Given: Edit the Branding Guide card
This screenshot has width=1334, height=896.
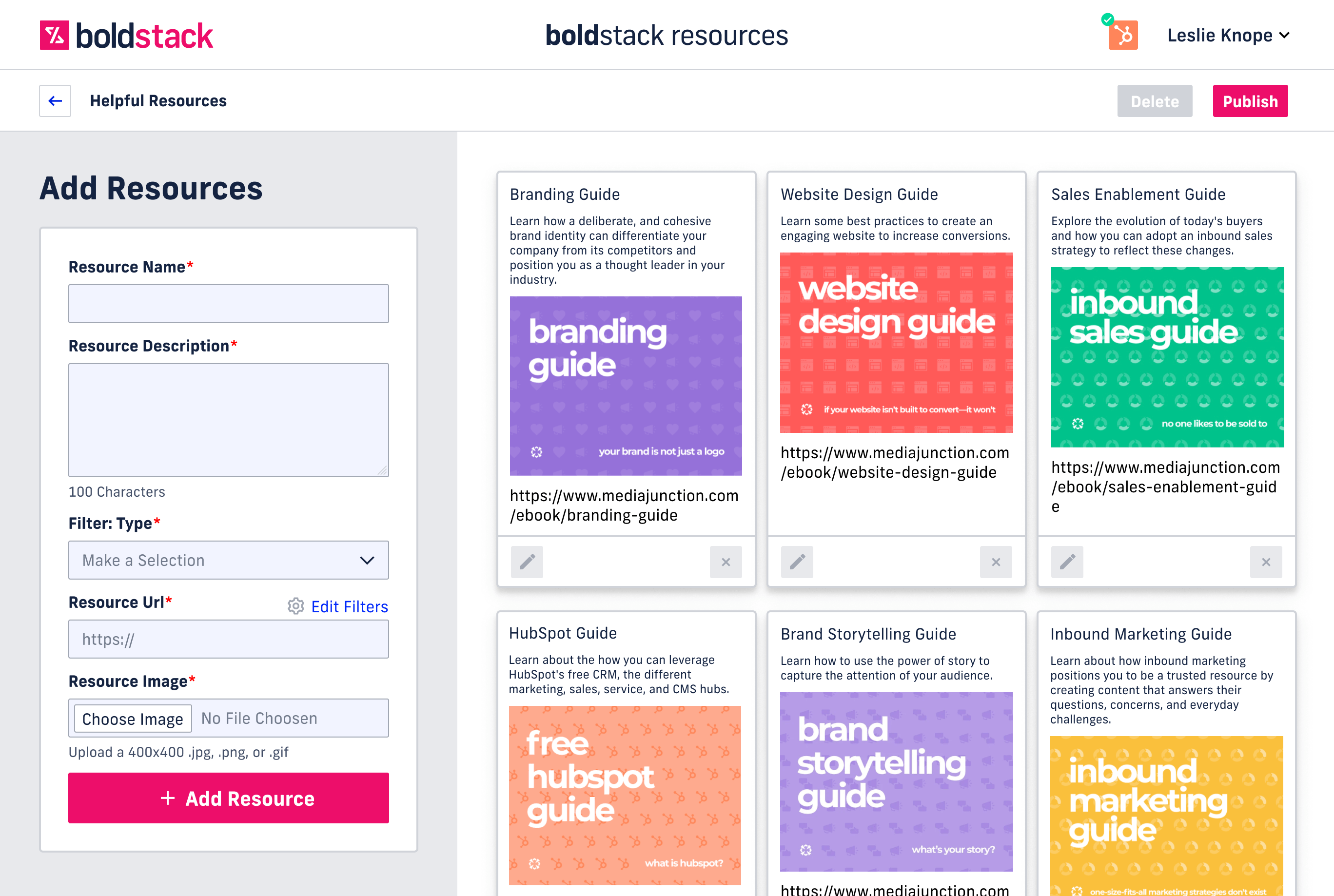Looking at the screenshot, I should 527,562.
